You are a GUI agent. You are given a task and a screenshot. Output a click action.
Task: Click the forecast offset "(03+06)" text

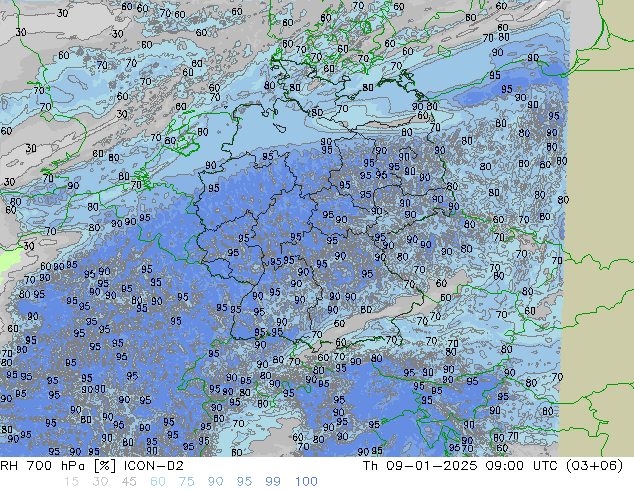595,466
